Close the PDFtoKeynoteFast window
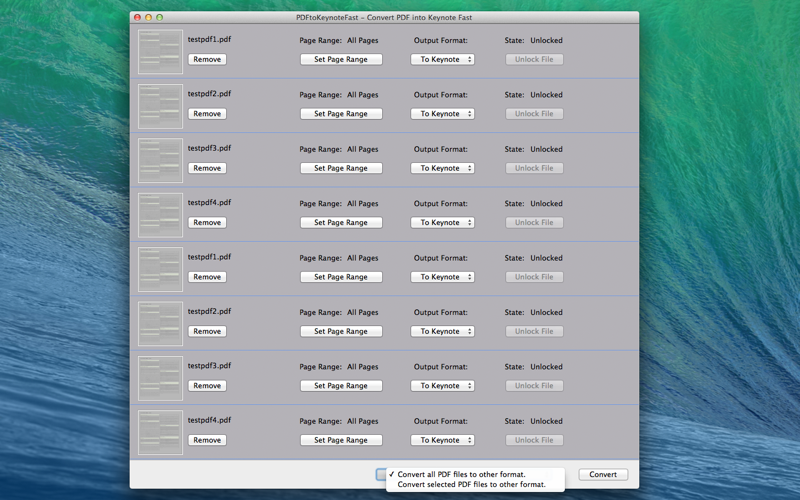Screen dimensions: 800x500 137,17
